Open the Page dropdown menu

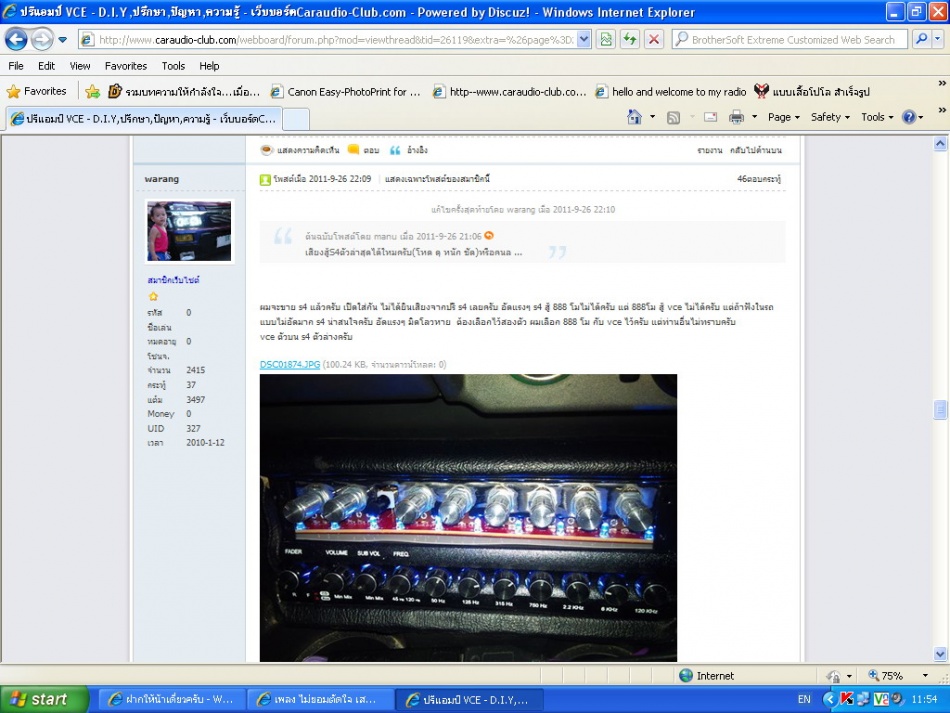[784, 117]
